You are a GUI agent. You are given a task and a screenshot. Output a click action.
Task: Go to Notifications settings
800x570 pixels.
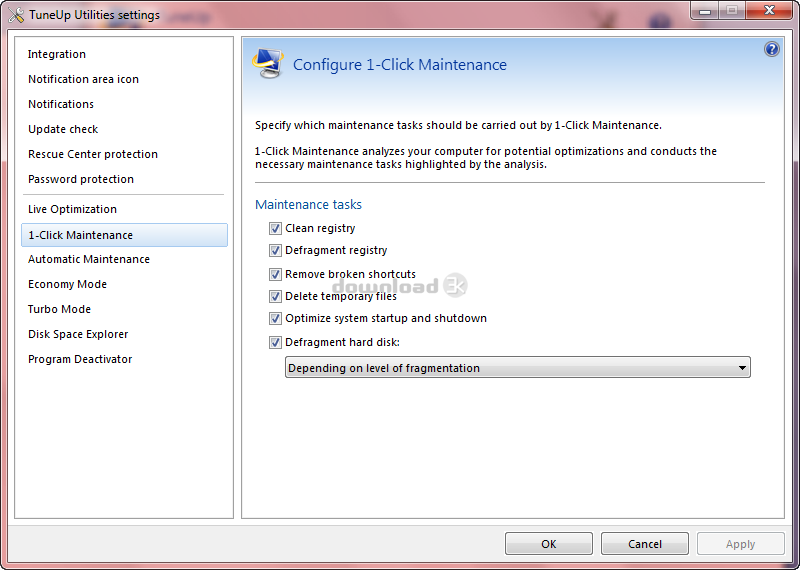pyautogui.click(x=61, y=104)
